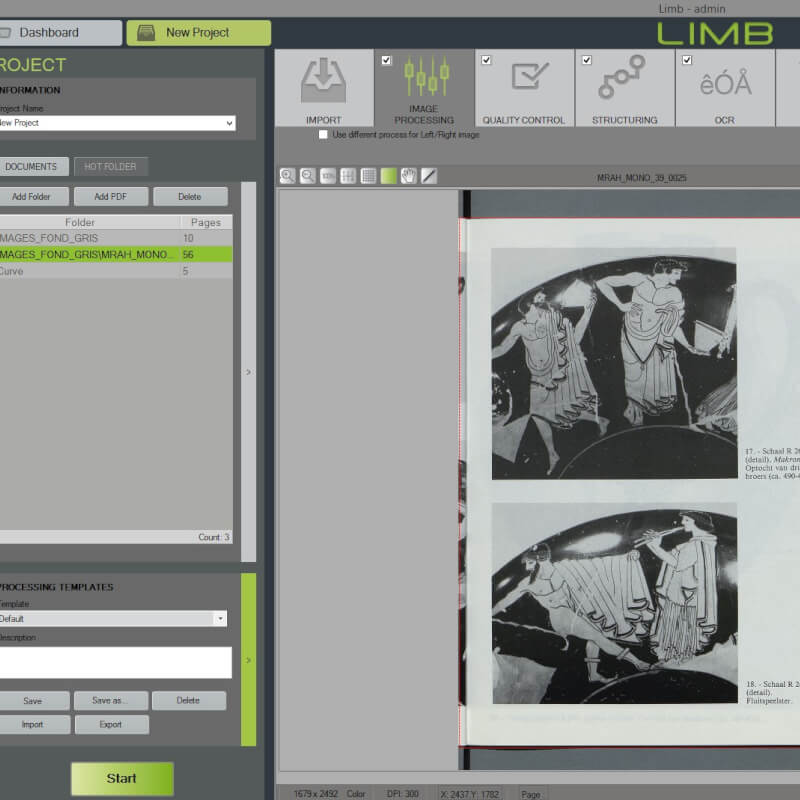This screenshot has width=800, height=800.
Task: Switch to the Hot Folder tab
Action: 110,166
